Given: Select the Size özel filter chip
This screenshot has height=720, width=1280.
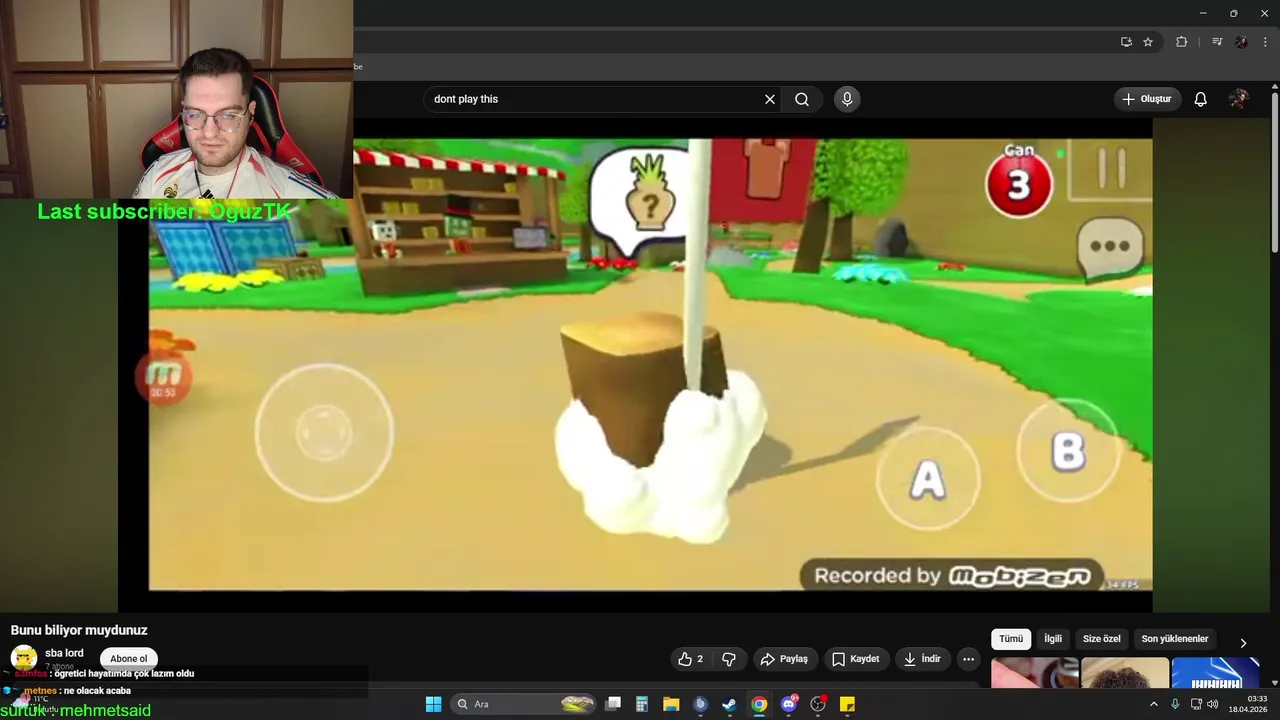Looking at the screenshot, I should [1102, 639].
